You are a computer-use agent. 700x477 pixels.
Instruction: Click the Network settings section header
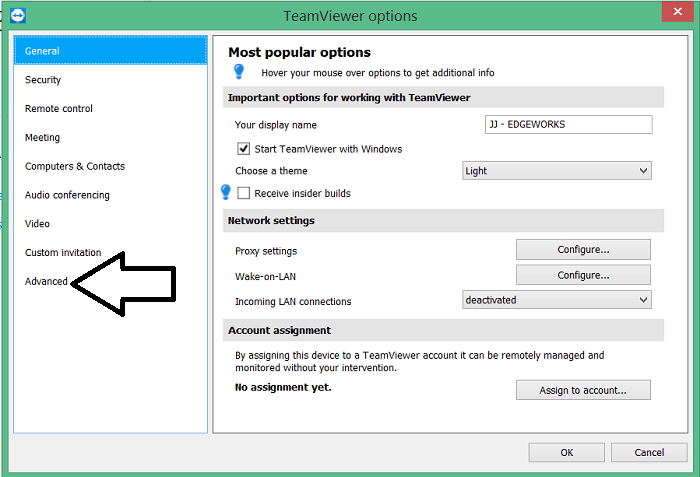[443, 221]
